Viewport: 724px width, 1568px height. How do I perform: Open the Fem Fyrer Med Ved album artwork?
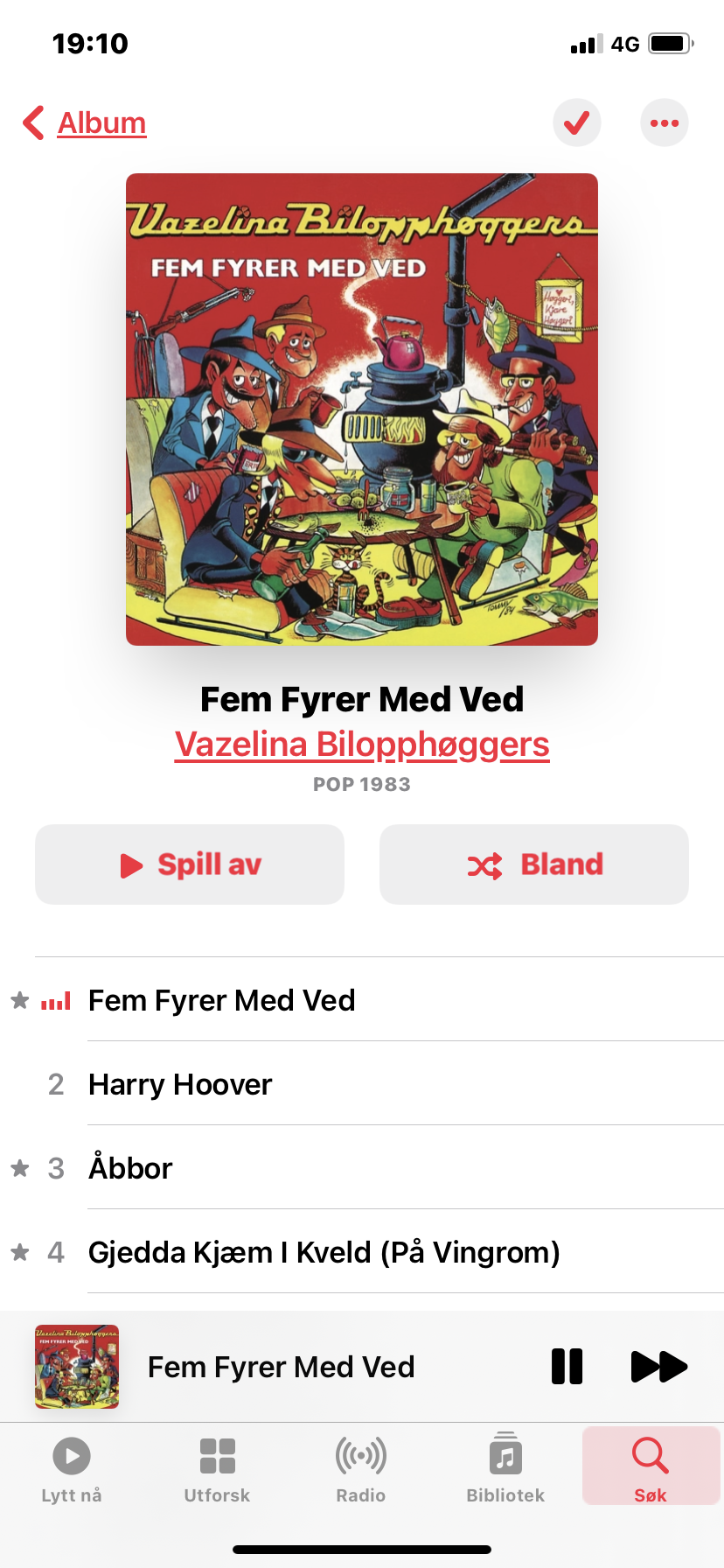click(362, 409)
